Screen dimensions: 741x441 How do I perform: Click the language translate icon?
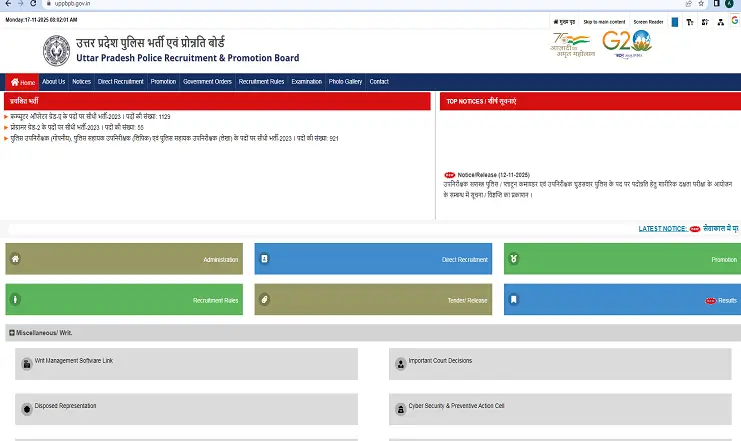point(705,22)
